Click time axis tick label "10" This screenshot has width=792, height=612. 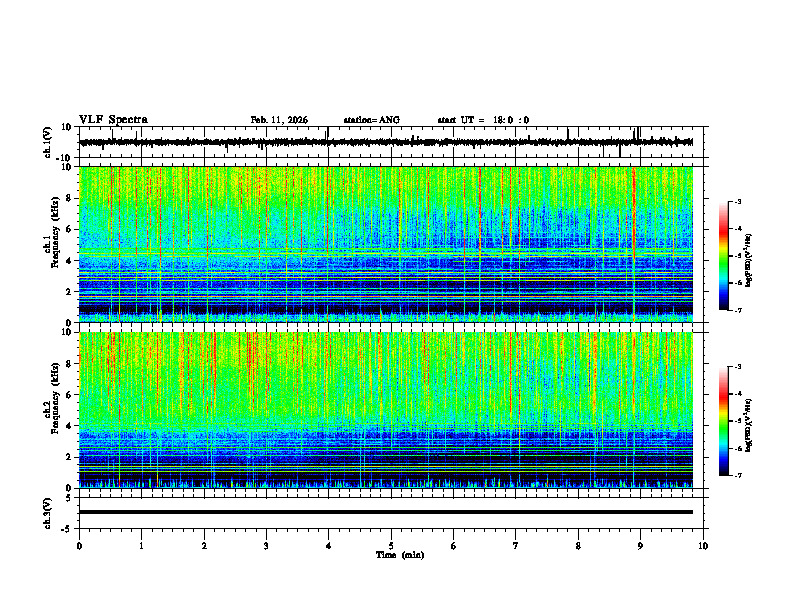[x=703, y=546]
